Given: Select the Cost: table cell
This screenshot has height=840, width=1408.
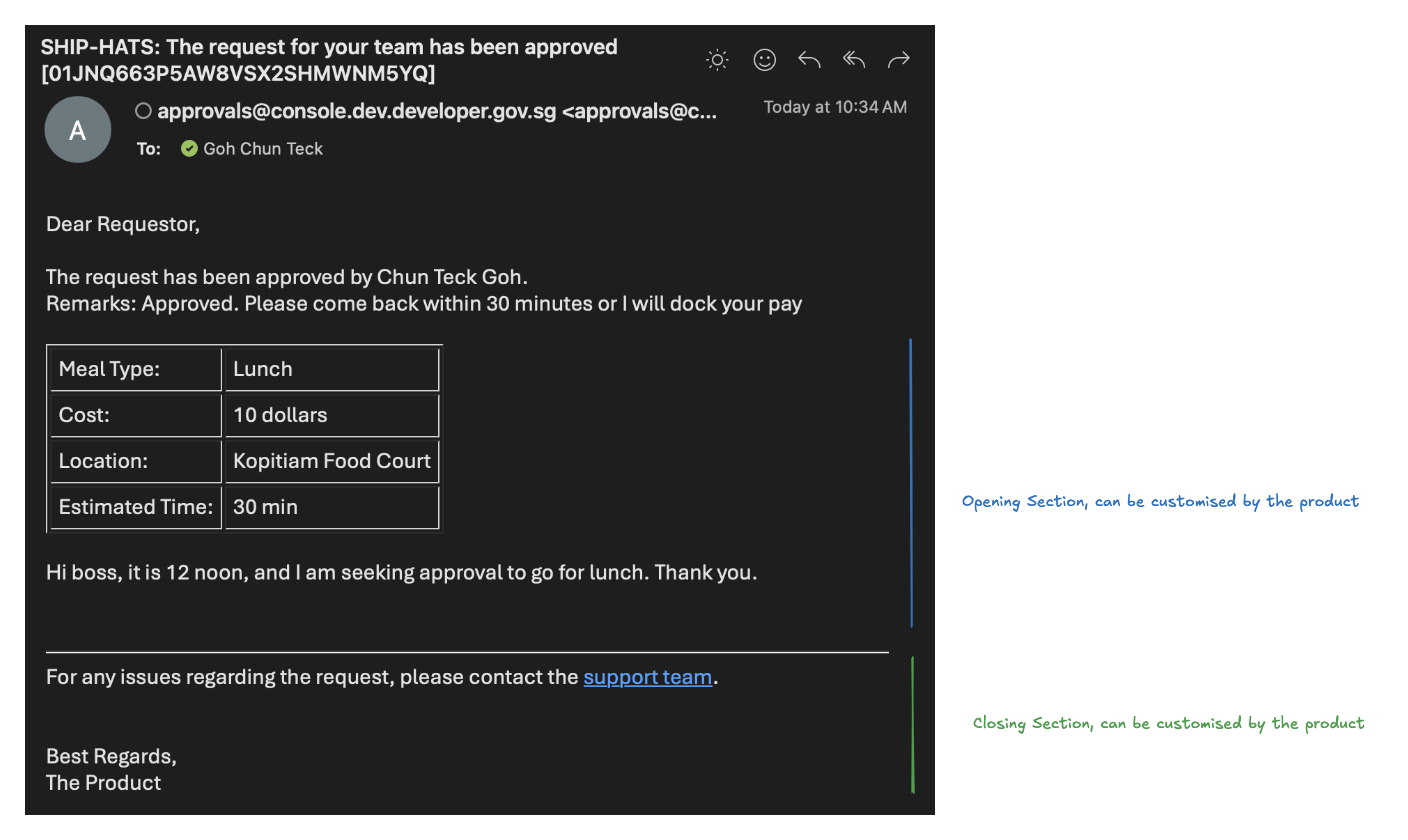Looking at the screenshot, I should (136, 415).
